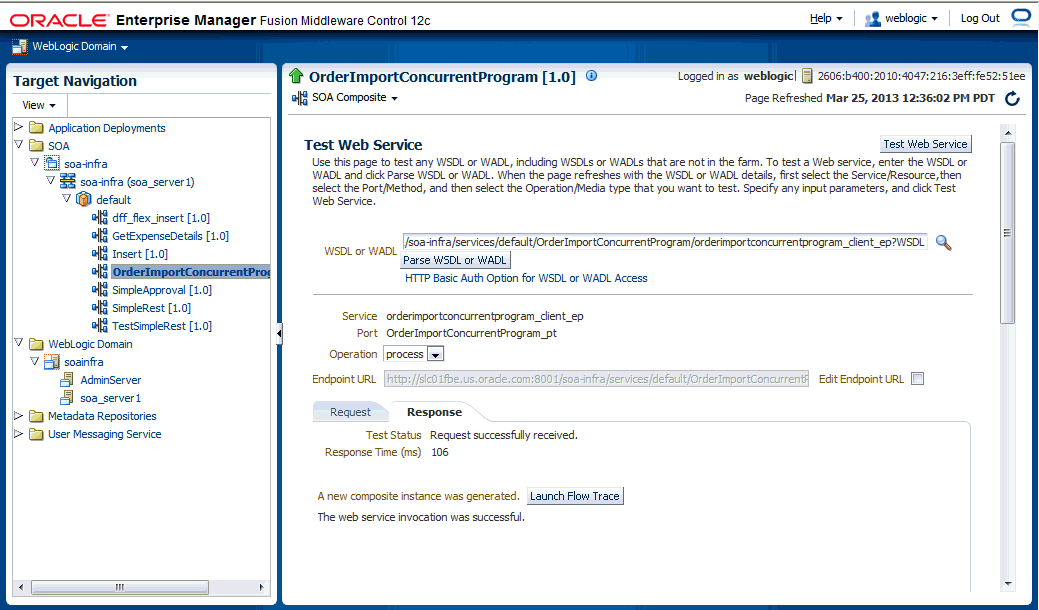1039x610 pixels.
Task: Collapse the soa-infra farm node arrow
Action: [34, 162]
